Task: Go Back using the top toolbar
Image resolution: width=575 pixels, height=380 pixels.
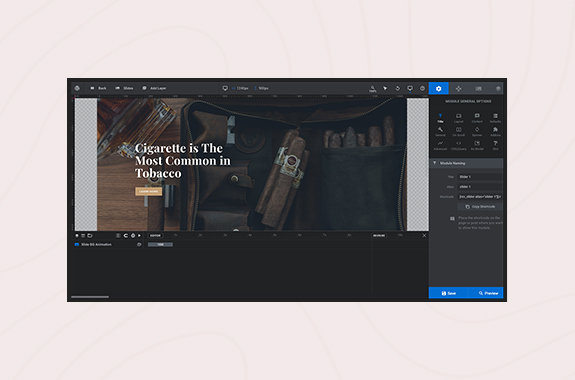Action: 98,88
